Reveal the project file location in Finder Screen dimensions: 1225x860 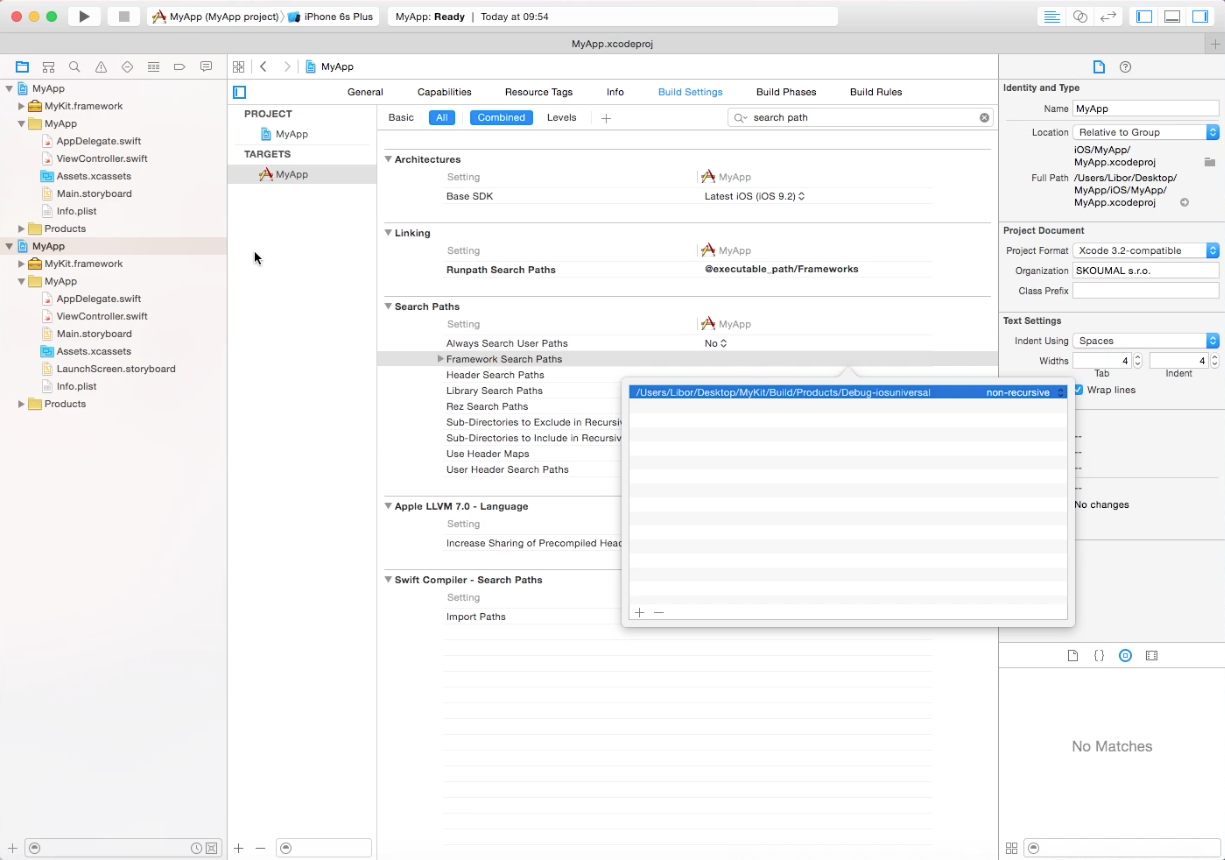point(1184,202)
